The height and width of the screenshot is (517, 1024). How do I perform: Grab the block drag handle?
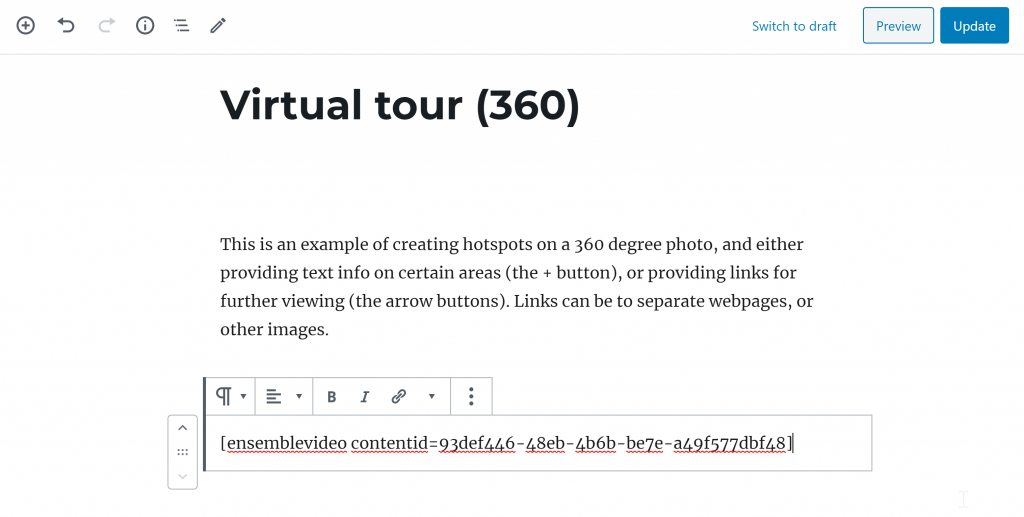[183, 452]
